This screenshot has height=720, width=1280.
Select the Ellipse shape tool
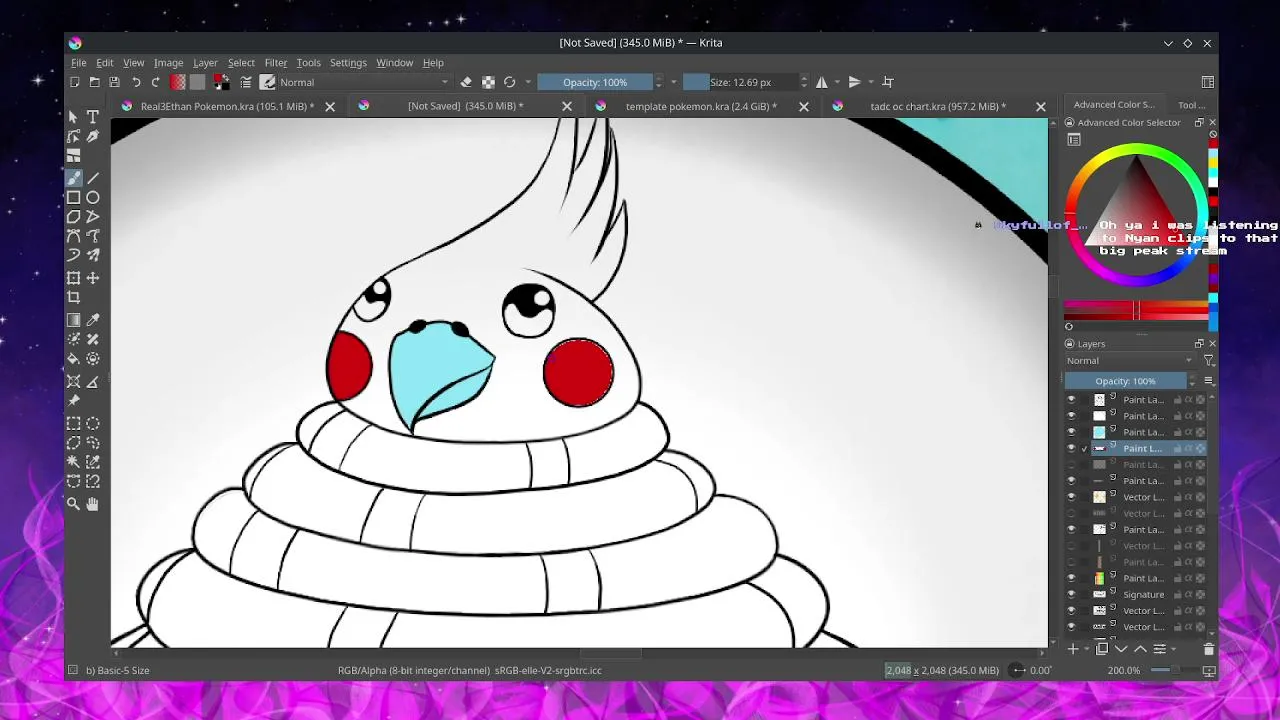(93, 198)
